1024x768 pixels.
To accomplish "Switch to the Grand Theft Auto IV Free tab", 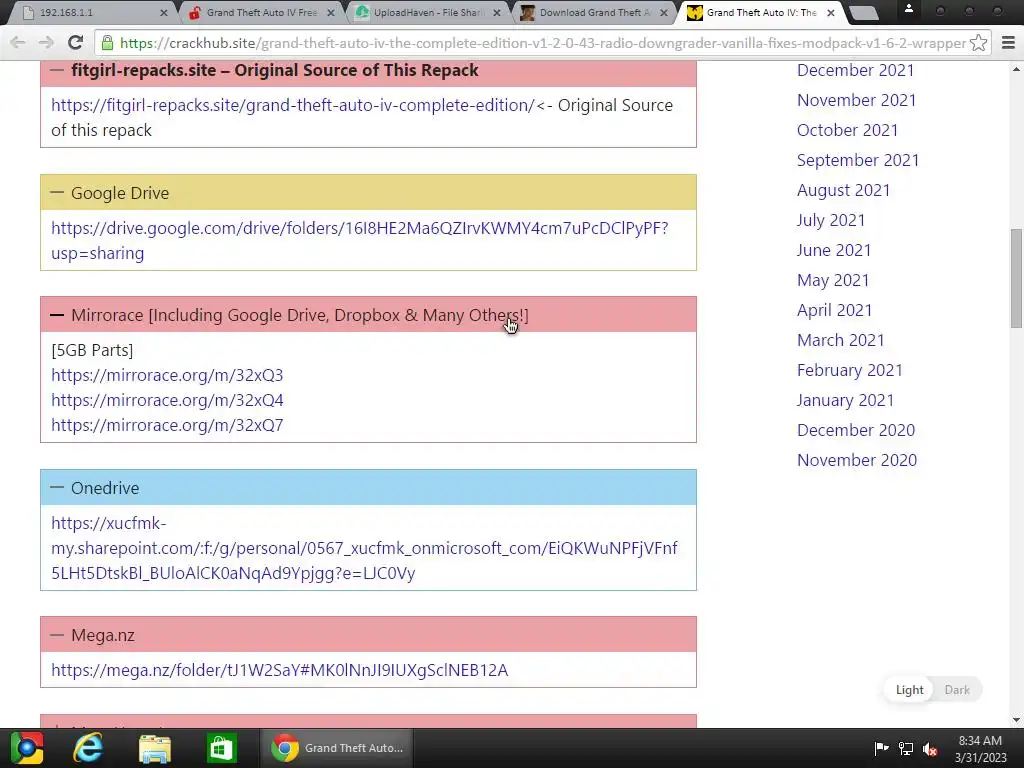I will [x=261, y=12].
